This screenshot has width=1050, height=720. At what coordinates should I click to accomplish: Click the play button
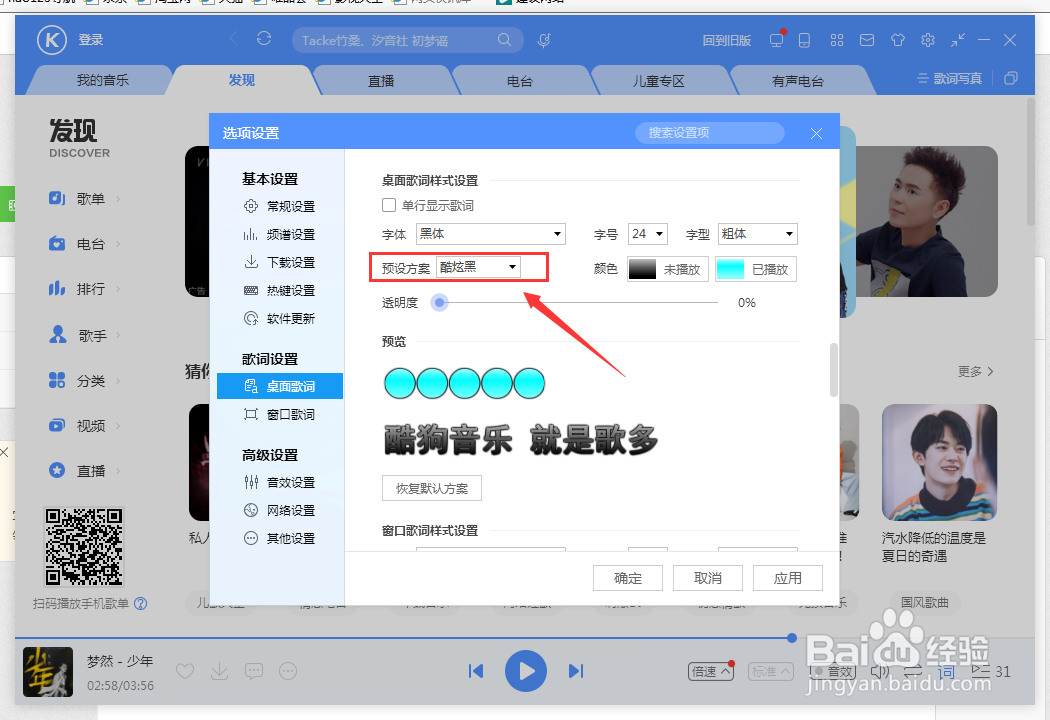(x=526, y=670)
